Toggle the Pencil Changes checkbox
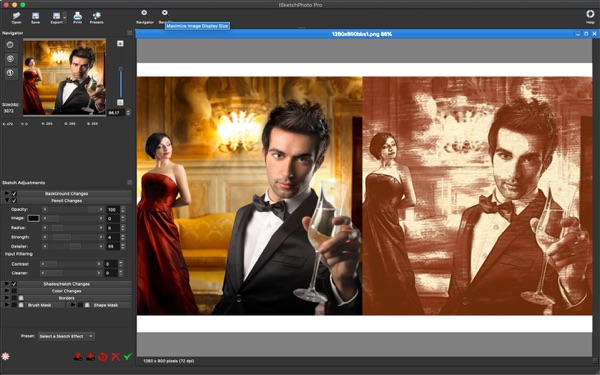The height and width of the screenshot is (375, 600). [14, 201]
